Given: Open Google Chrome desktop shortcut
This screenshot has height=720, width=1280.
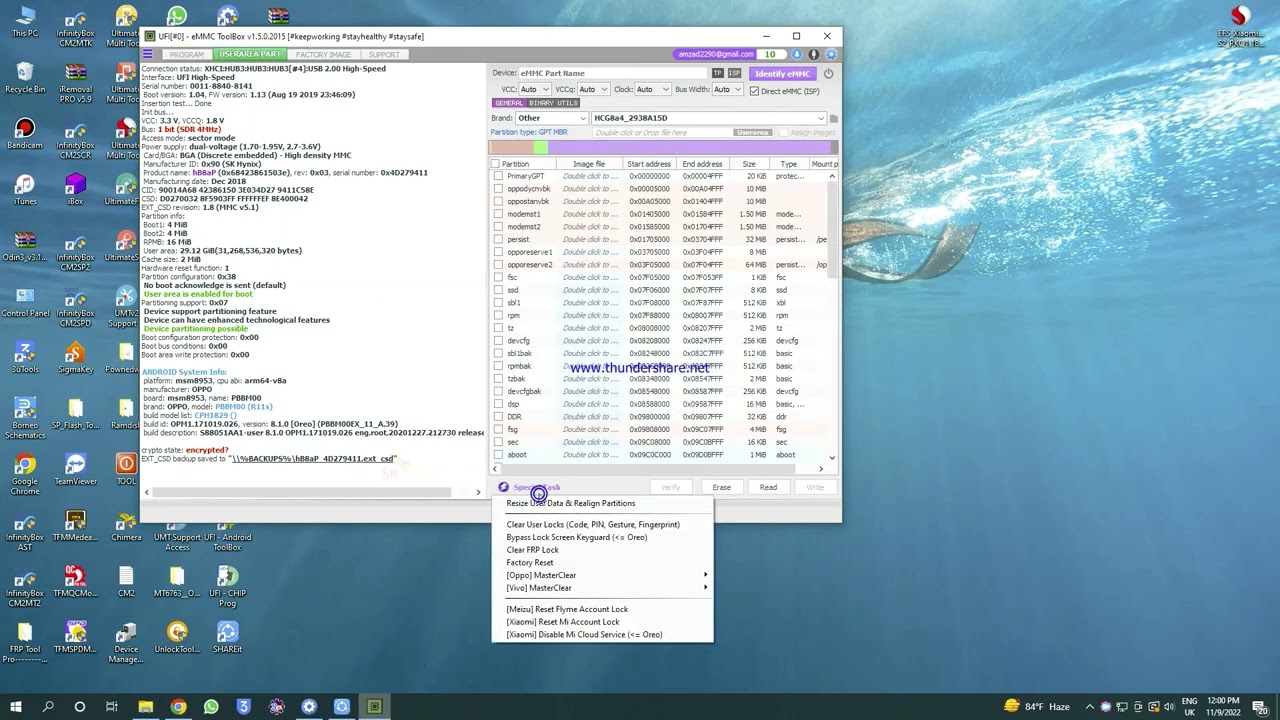Looking at the screenshot, I should coord(25,474).
